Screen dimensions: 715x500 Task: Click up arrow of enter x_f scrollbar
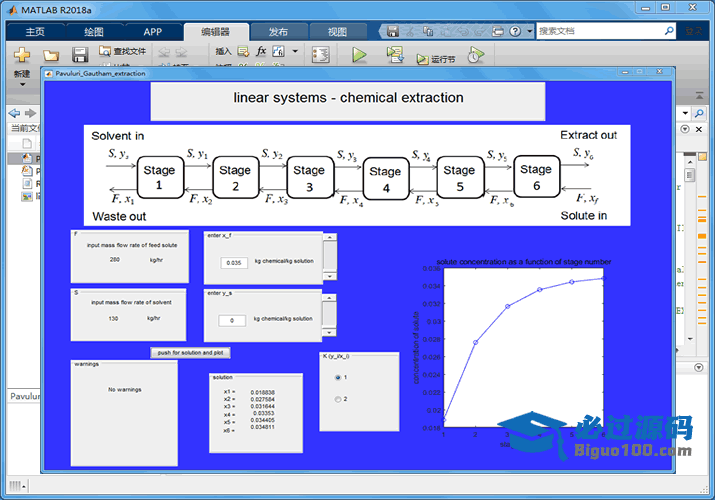pos(330,237)
